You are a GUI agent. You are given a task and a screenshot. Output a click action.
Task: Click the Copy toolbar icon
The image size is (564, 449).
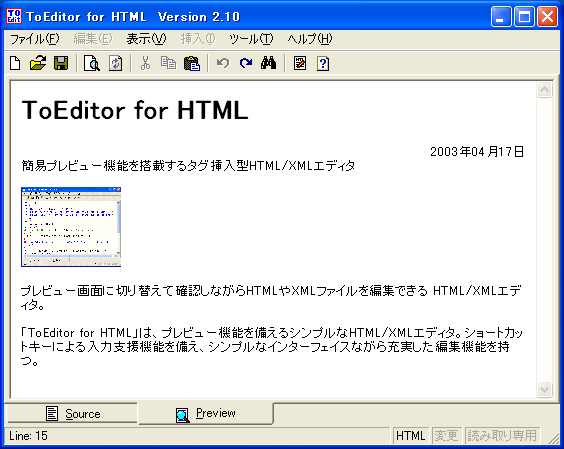168,63
